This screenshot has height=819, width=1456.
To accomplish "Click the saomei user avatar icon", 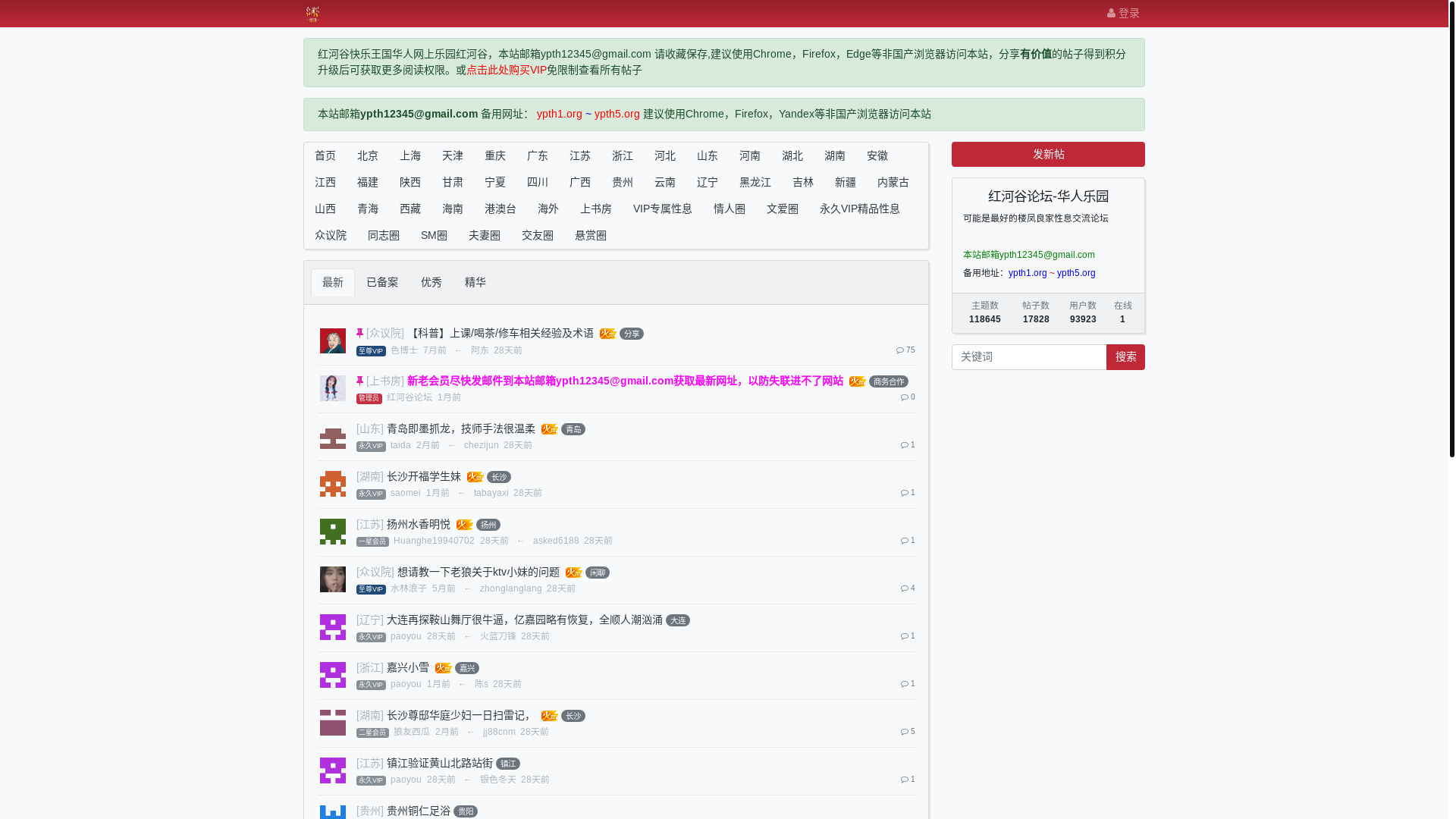I will pyautogui.click(x=332, y=484).
